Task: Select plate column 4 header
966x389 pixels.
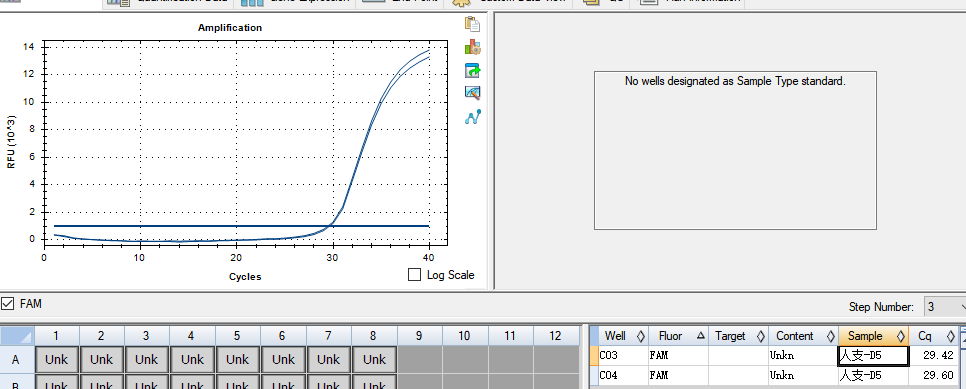Action: coord(192,335)
